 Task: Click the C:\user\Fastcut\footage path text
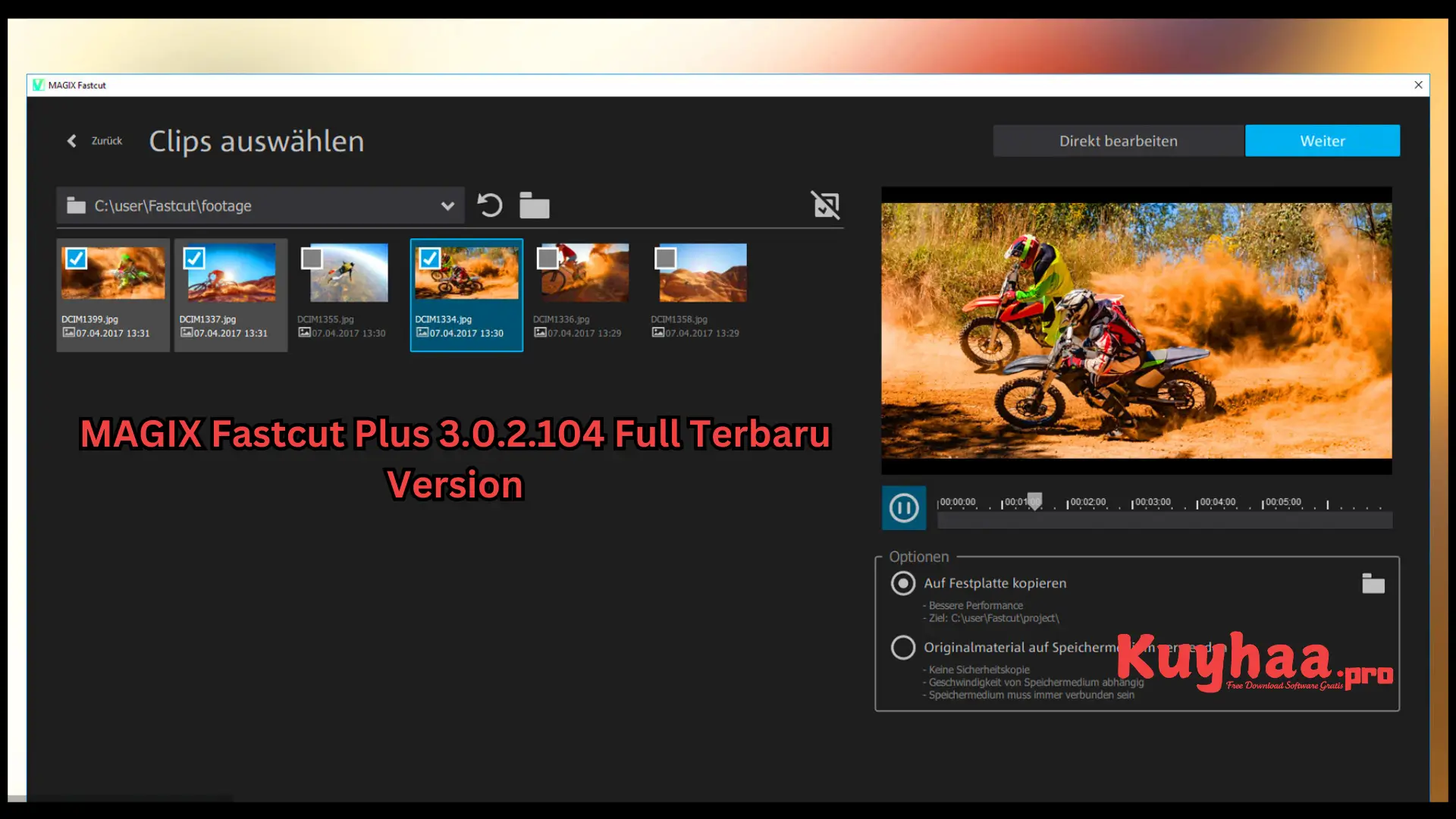[x=173, y=206]
